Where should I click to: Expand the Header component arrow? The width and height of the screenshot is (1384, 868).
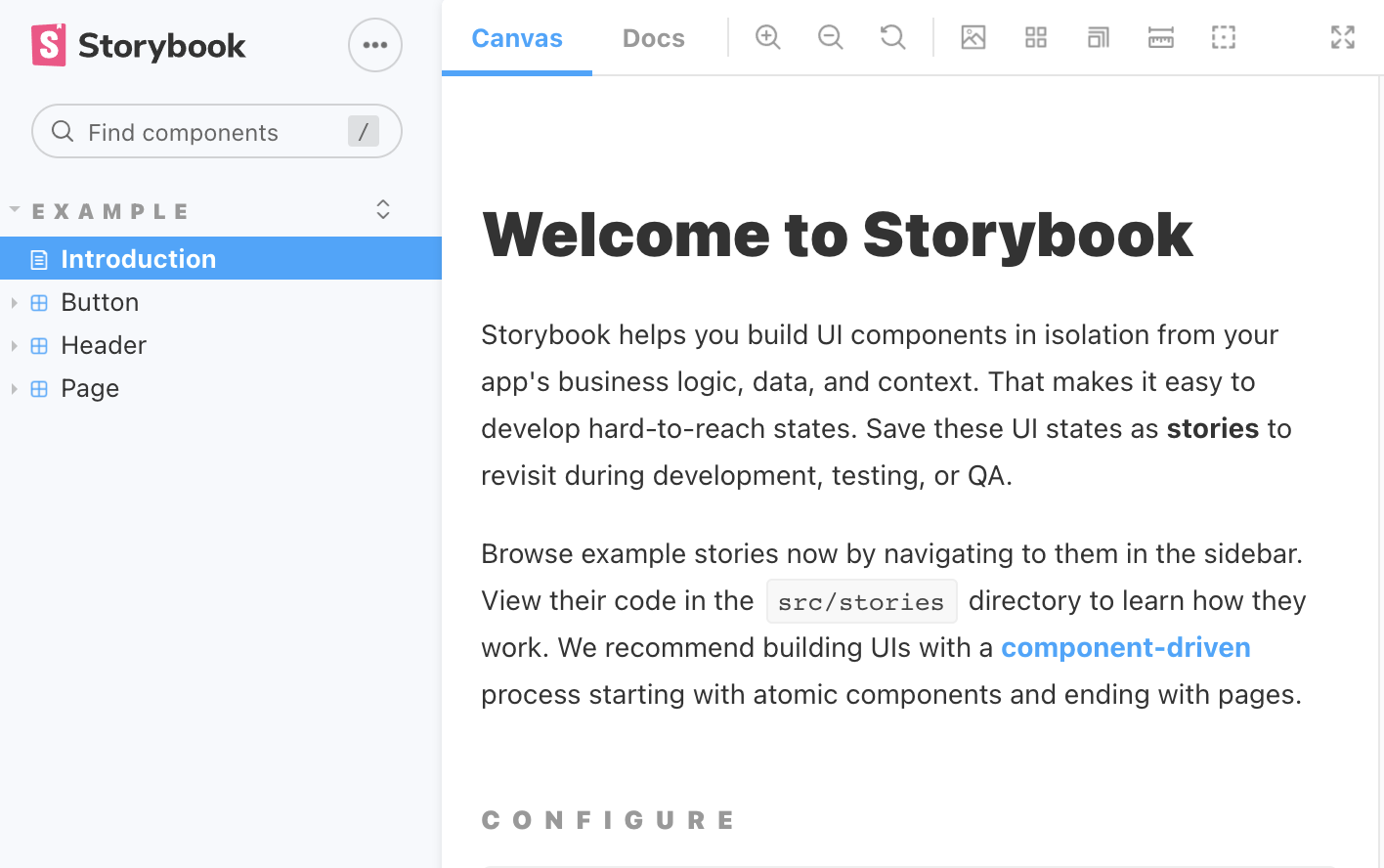[x=15, y=345]
